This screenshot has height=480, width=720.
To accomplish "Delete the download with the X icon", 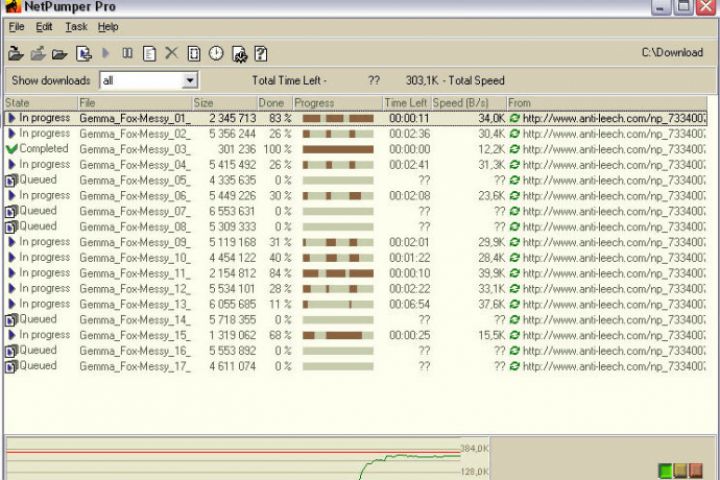I will (x=171, y=53).
